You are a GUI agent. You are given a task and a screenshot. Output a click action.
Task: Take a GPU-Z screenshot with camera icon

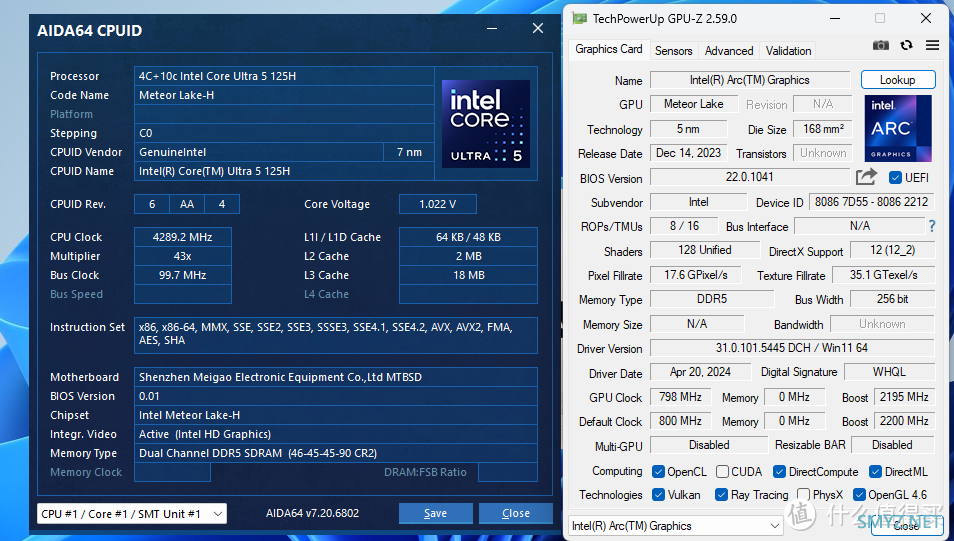(x=880, y=46)
